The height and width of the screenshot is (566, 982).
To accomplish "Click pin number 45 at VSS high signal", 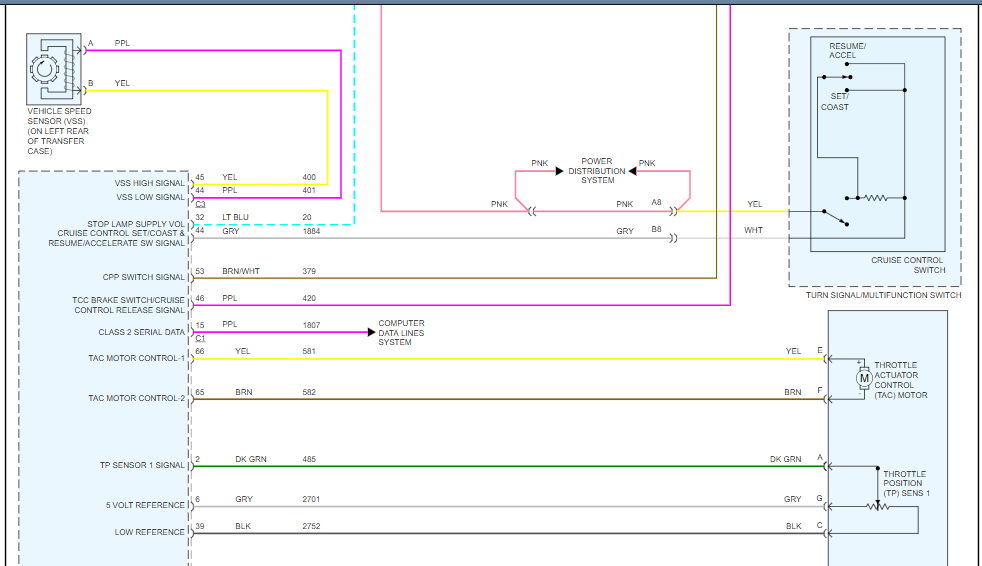I will click(x=200, y=177).
